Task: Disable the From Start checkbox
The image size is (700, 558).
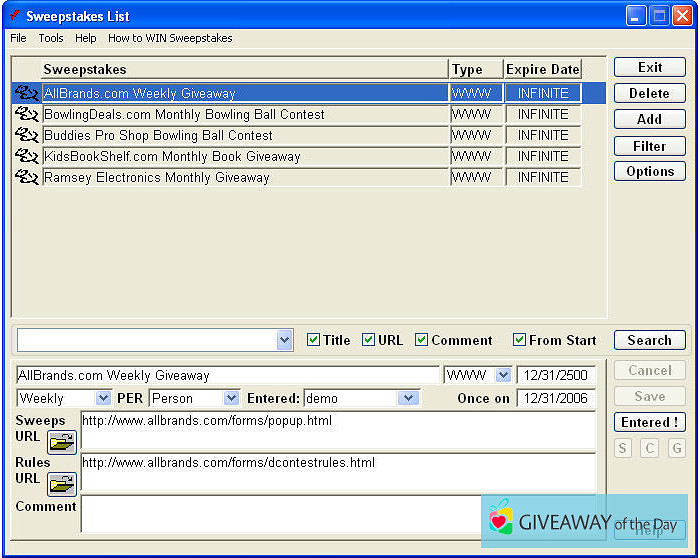Action: pyautogui.click(x=519, y=340)
